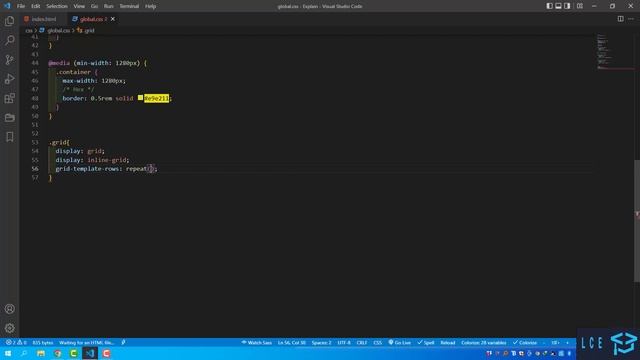Open the Bookmarks view in activity bar

[9, 137]
